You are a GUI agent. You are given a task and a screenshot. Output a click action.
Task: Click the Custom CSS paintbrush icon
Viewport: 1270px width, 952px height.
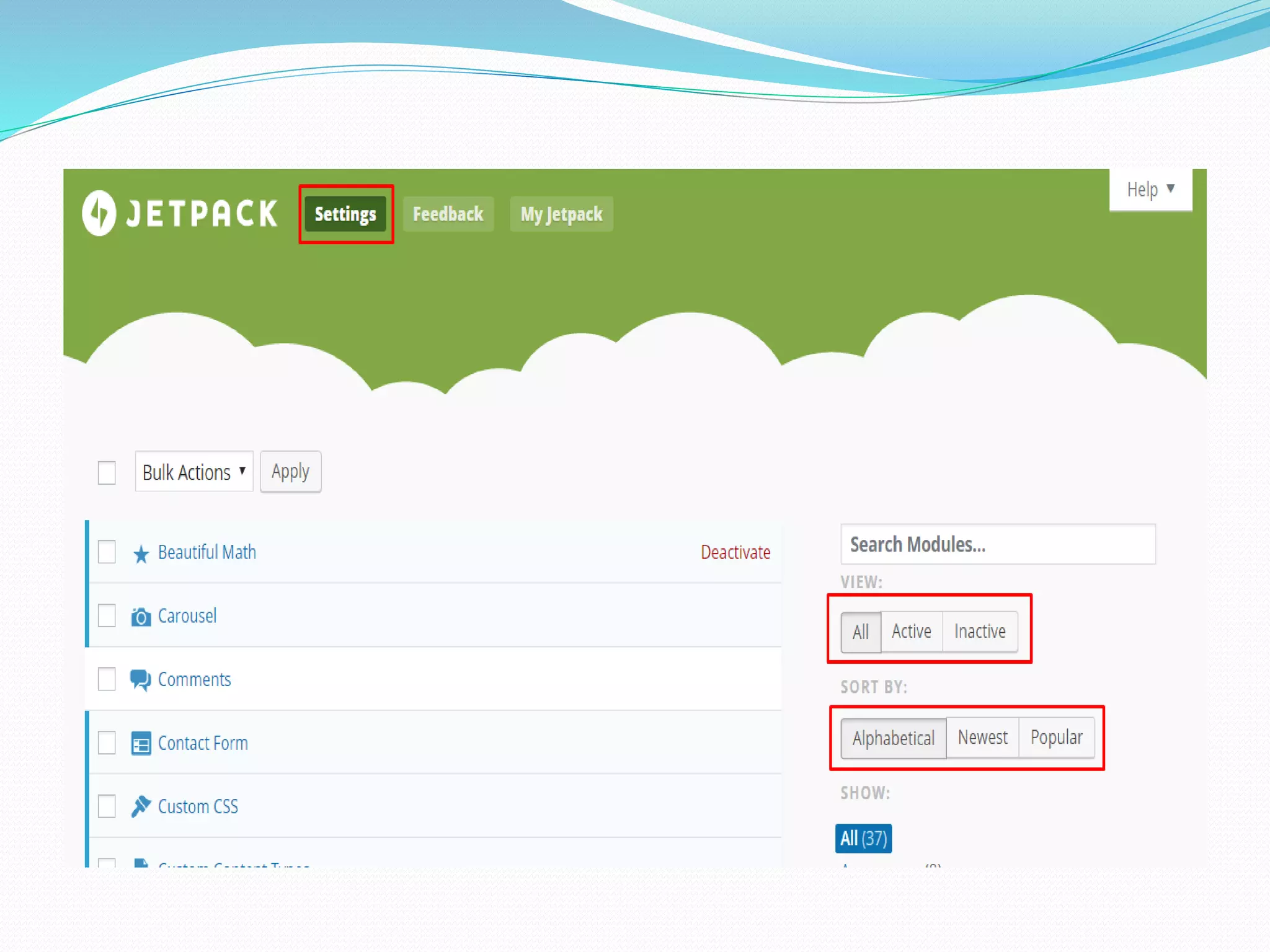coord(141,806)
